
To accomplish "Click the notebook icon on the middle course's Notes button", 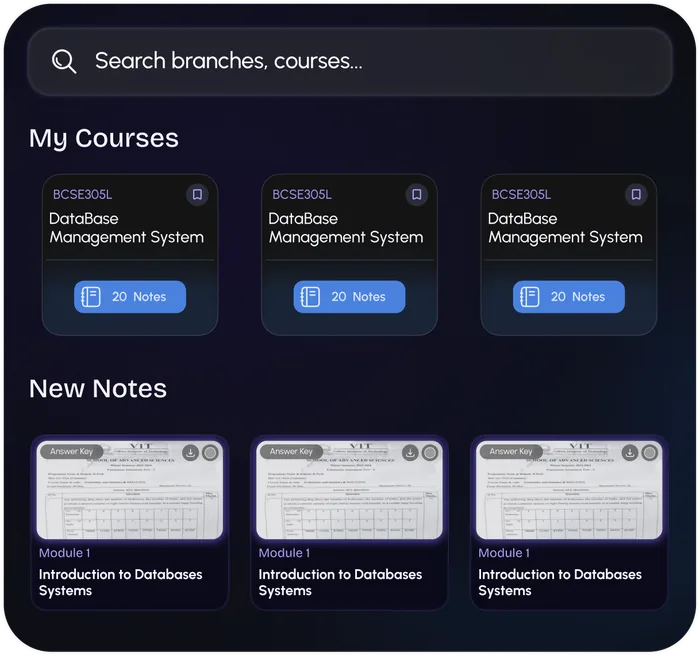I will [x=310, y=297].
